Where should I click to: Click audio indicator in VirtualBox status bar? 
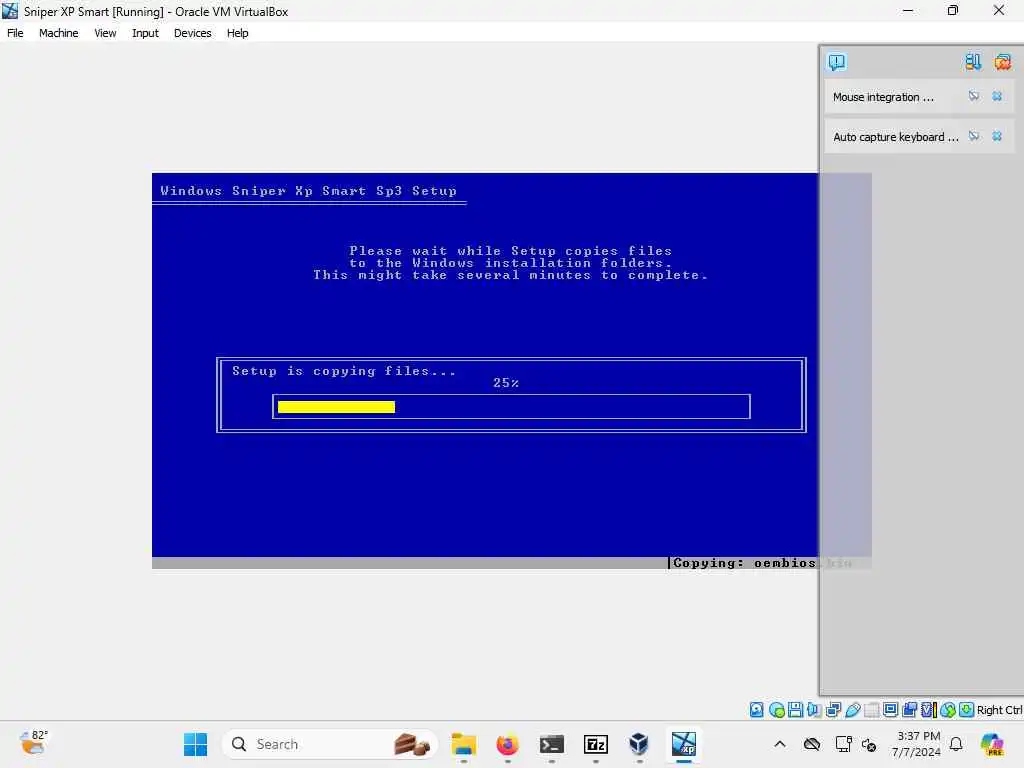(814, 710)
